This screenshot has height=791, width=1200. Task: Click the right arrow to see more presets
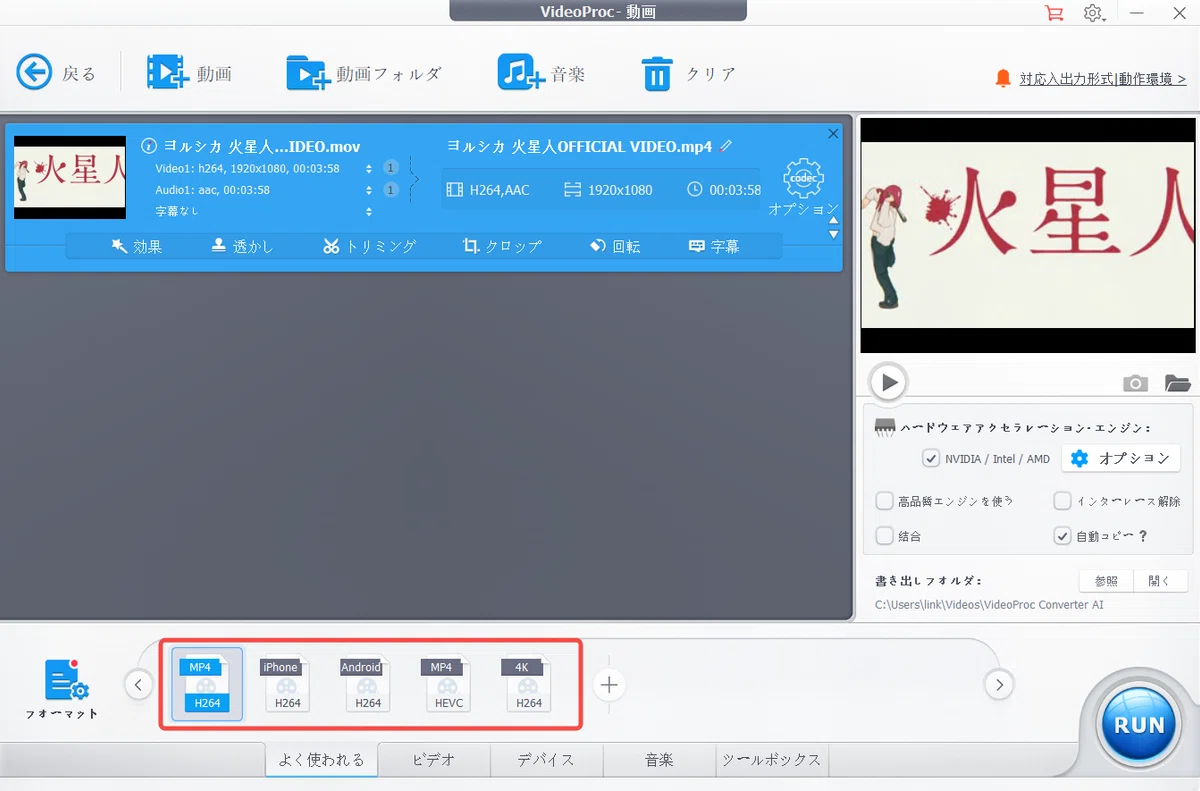coord(998,684)
